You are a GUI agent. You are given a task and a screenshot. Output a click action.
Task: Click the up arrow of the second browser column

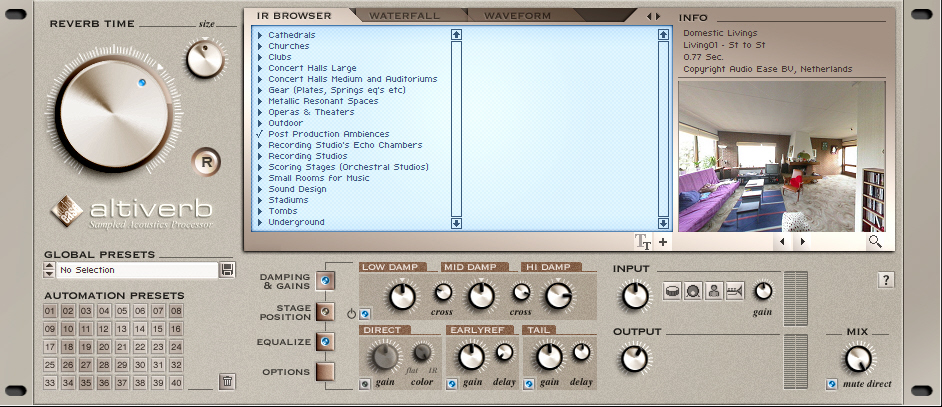(x=663, y=35)
